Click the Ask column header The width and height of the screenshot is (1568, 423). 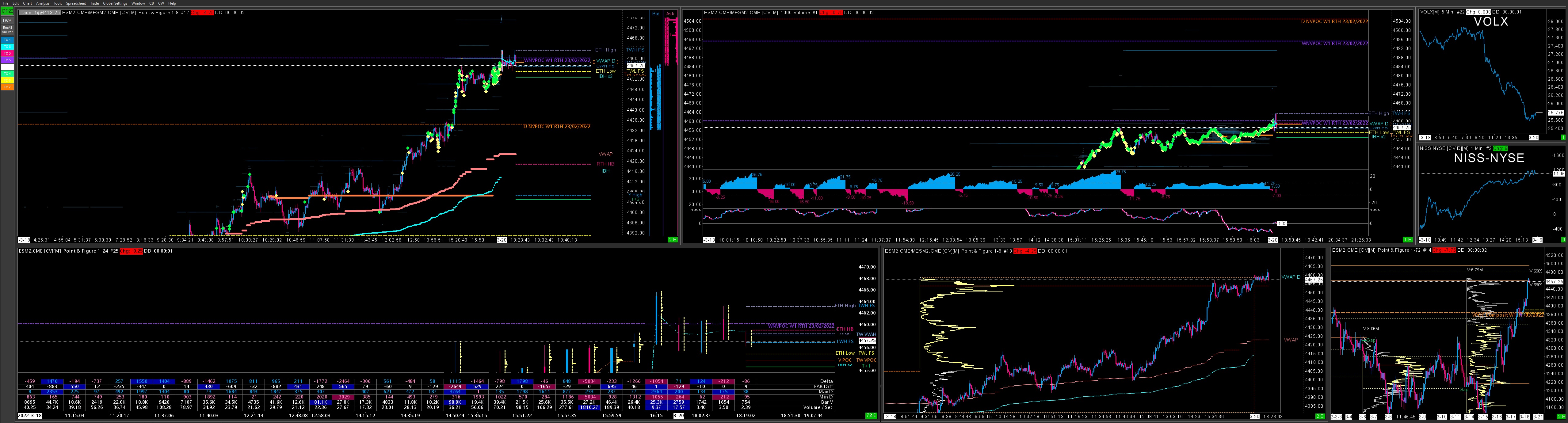pos(670,13)
